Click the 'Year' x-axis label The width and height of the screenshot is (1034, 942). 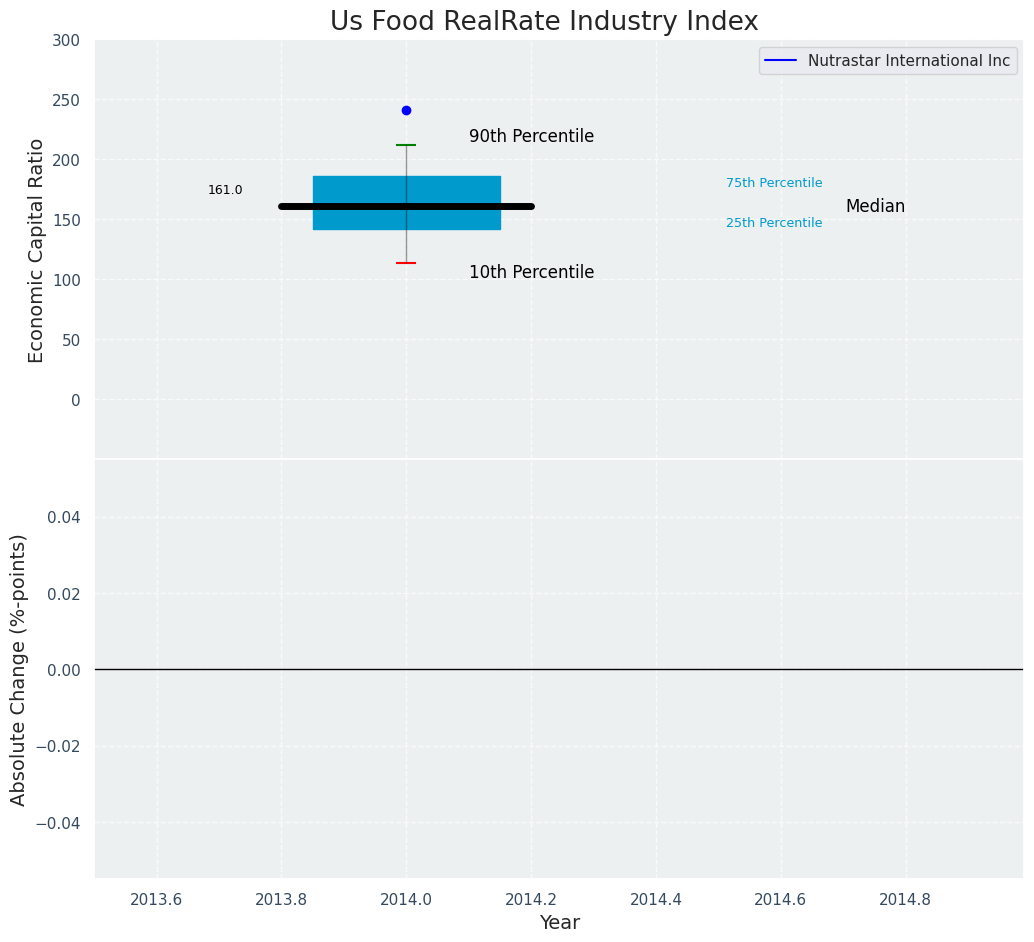point(559,923)
